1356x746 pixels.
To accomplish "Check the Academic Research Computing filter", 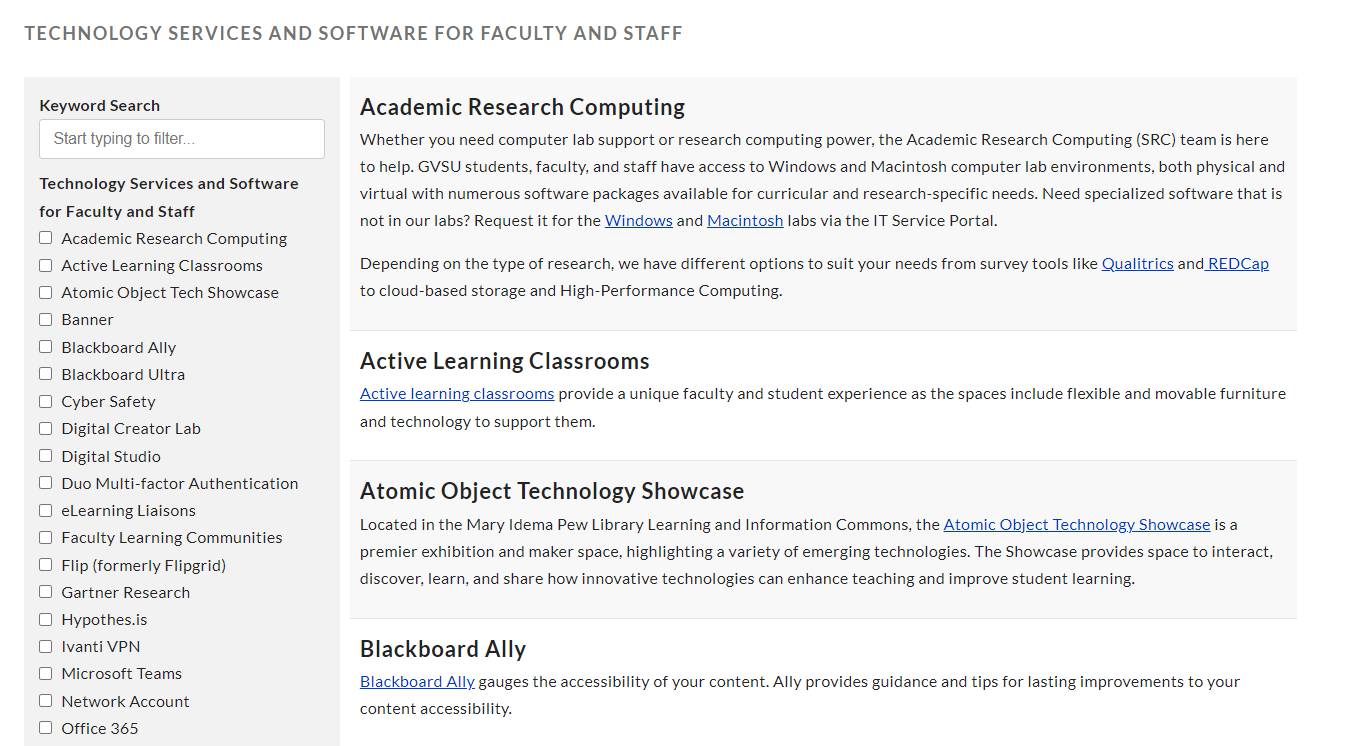I will pyautogui.click(x=45, y=237).
